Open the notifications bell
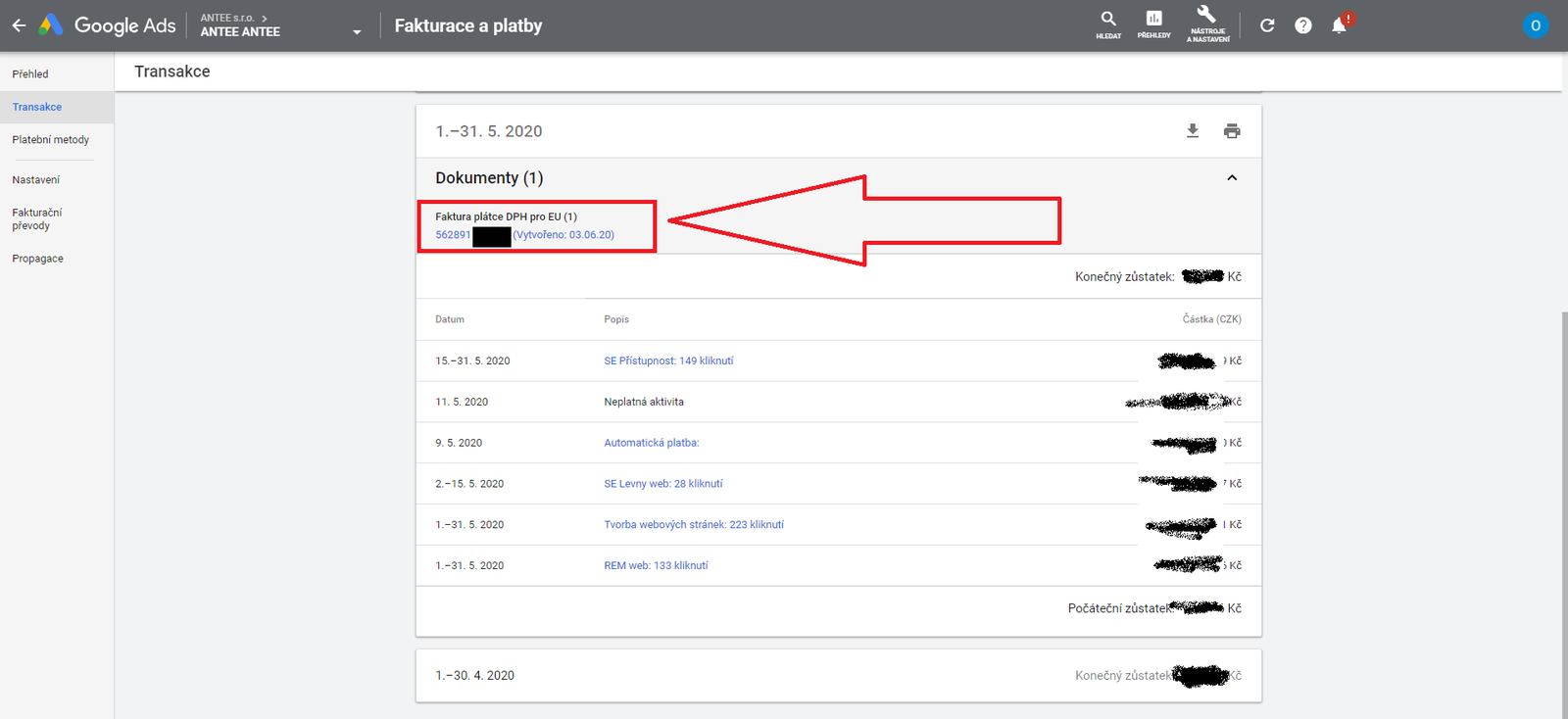 [x=1339, y=25]
